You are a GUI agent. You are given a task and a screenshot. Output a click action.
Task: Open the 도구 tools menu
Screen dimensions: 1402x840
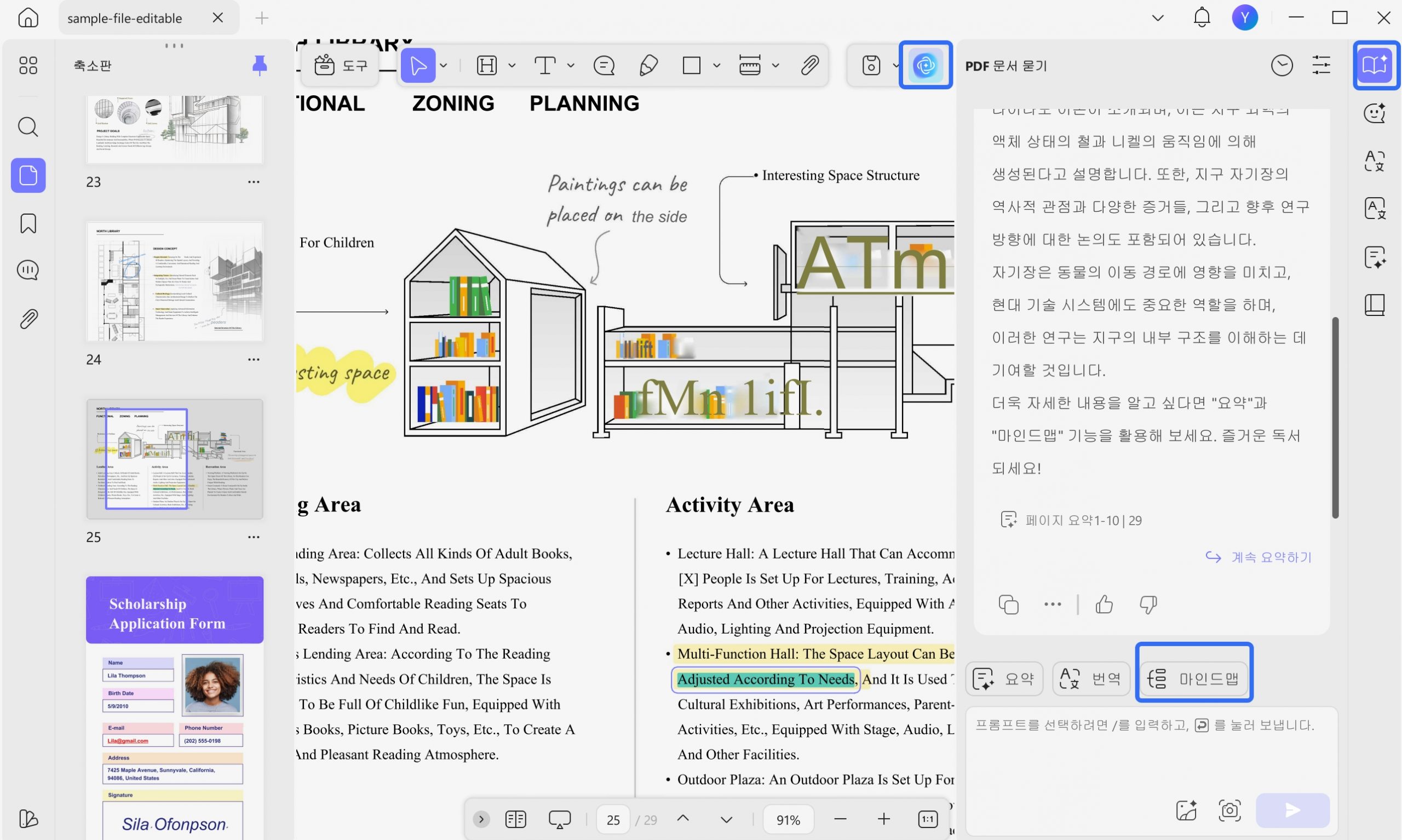341,66
